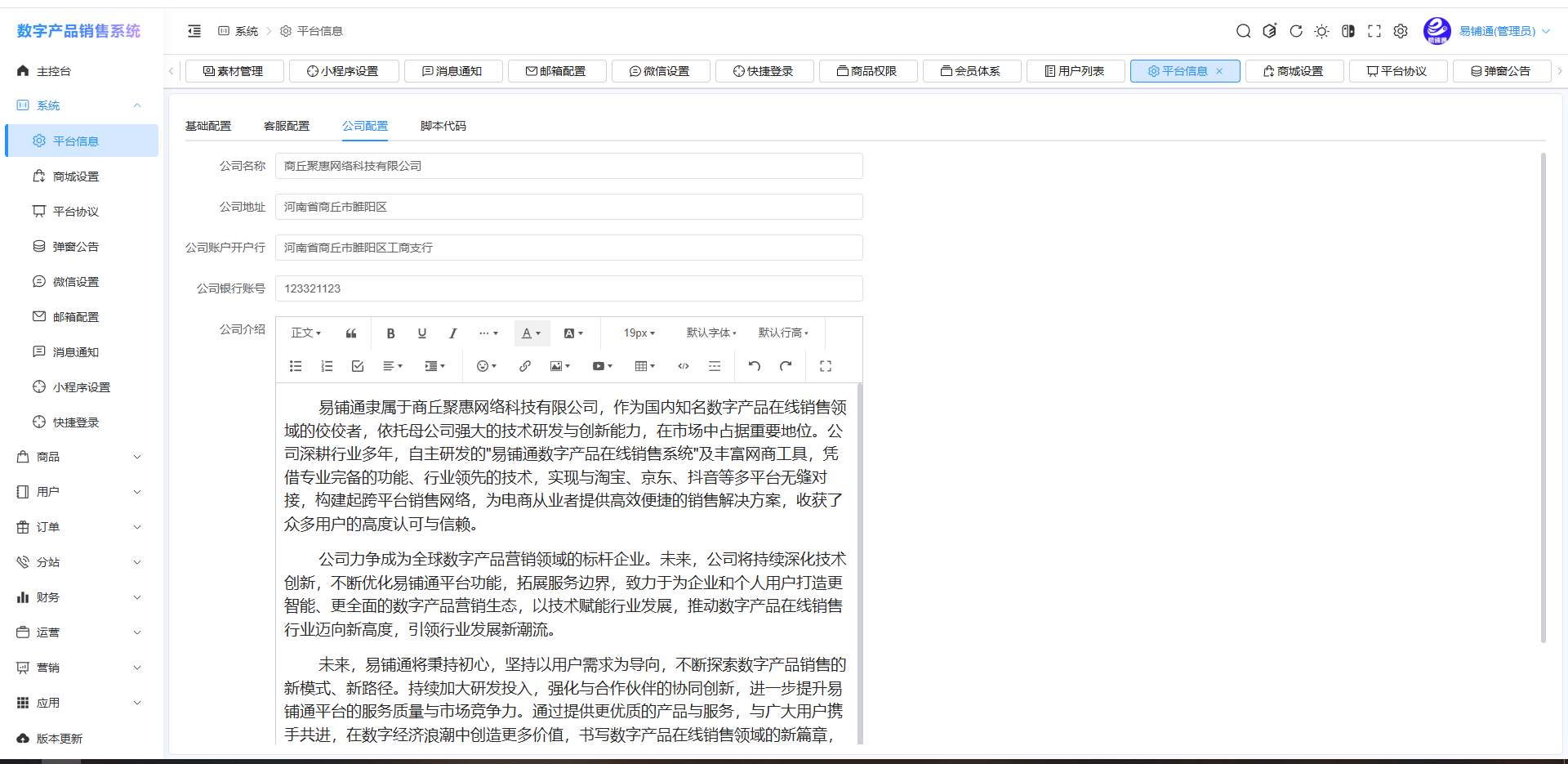
Task: Insert a code block in the editor
Action: point(684,366)
